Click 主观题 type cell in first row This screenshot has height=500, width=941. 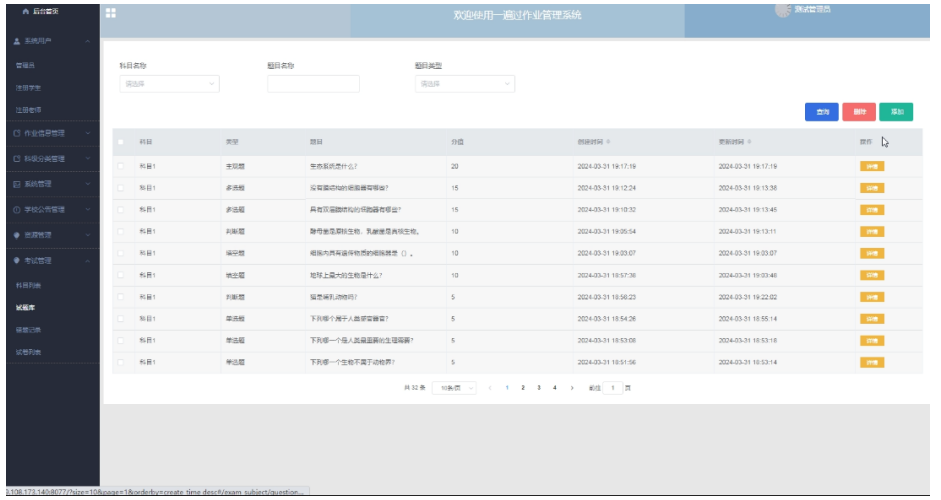[x=235, y=166]
